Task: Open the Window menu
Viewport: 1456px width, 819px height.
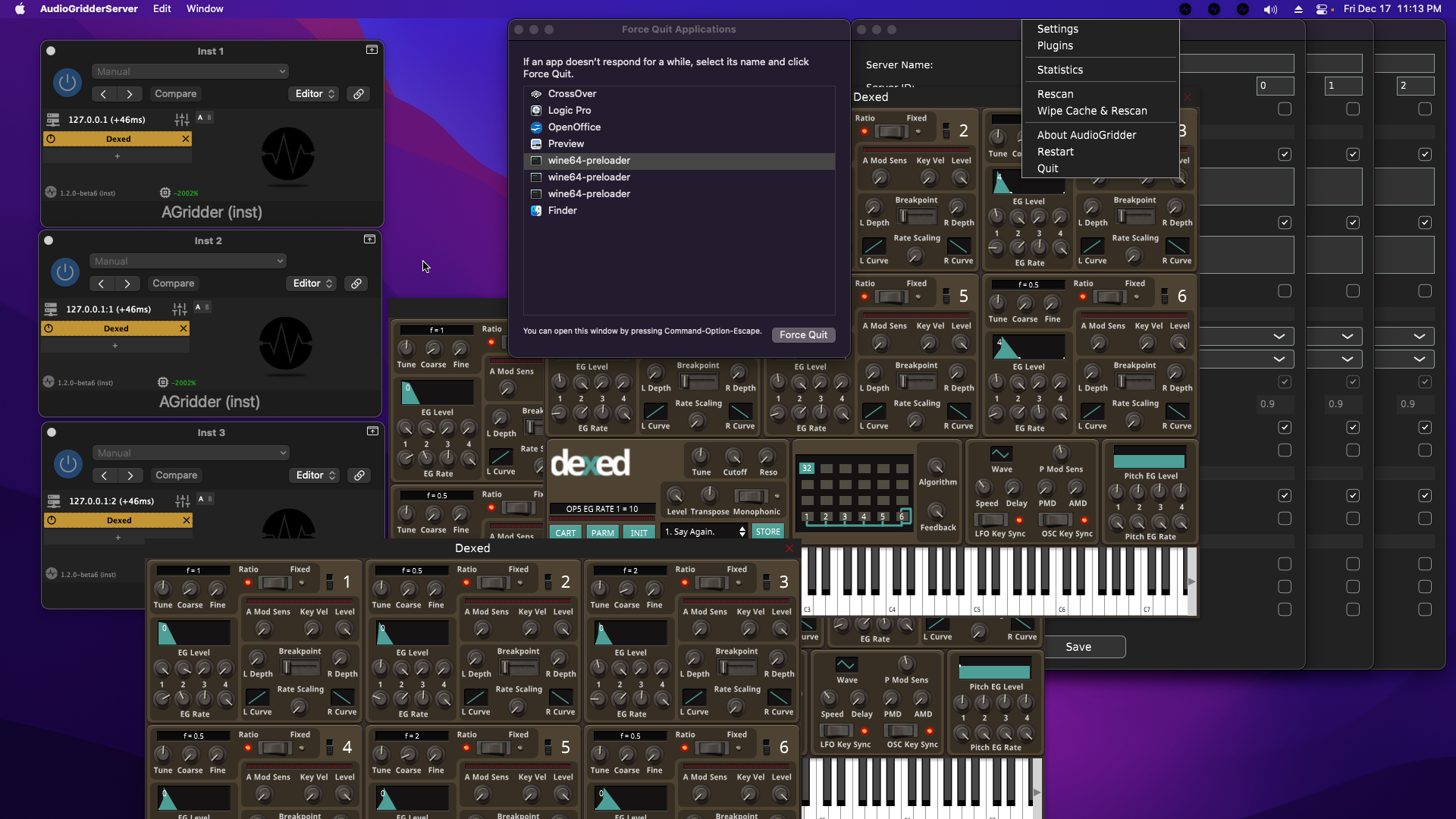Action: click(205, 9)
